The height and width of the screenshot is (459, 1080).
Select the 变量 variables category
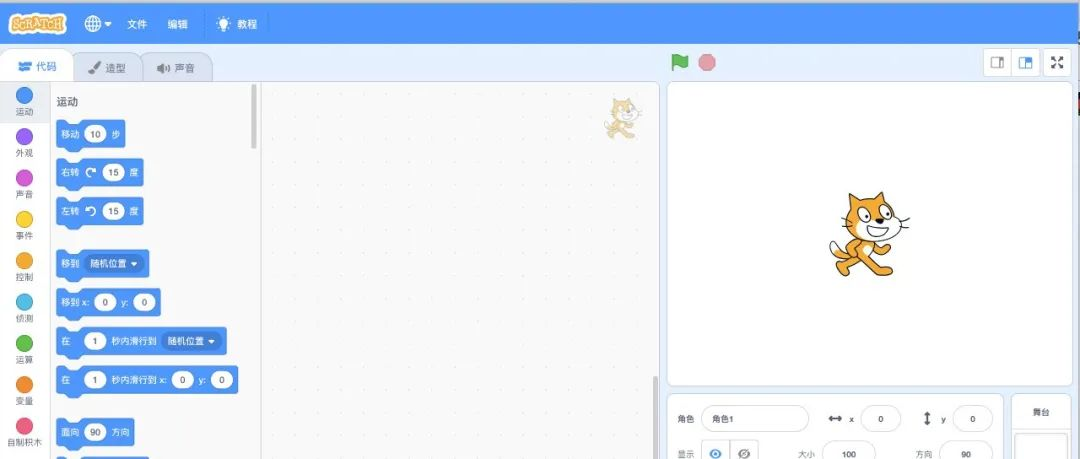click(x=24, y=391)
